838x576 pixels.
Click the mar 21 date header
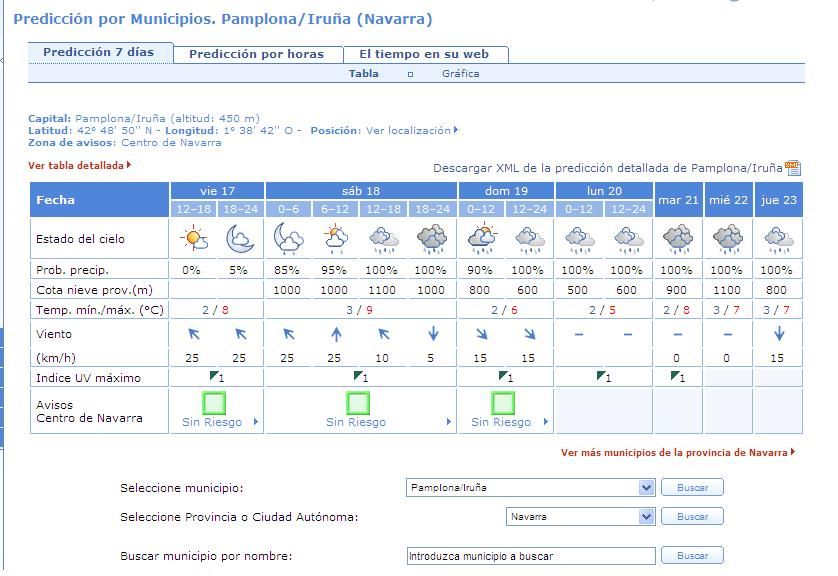pyautogui.click(x=678, y=200)
